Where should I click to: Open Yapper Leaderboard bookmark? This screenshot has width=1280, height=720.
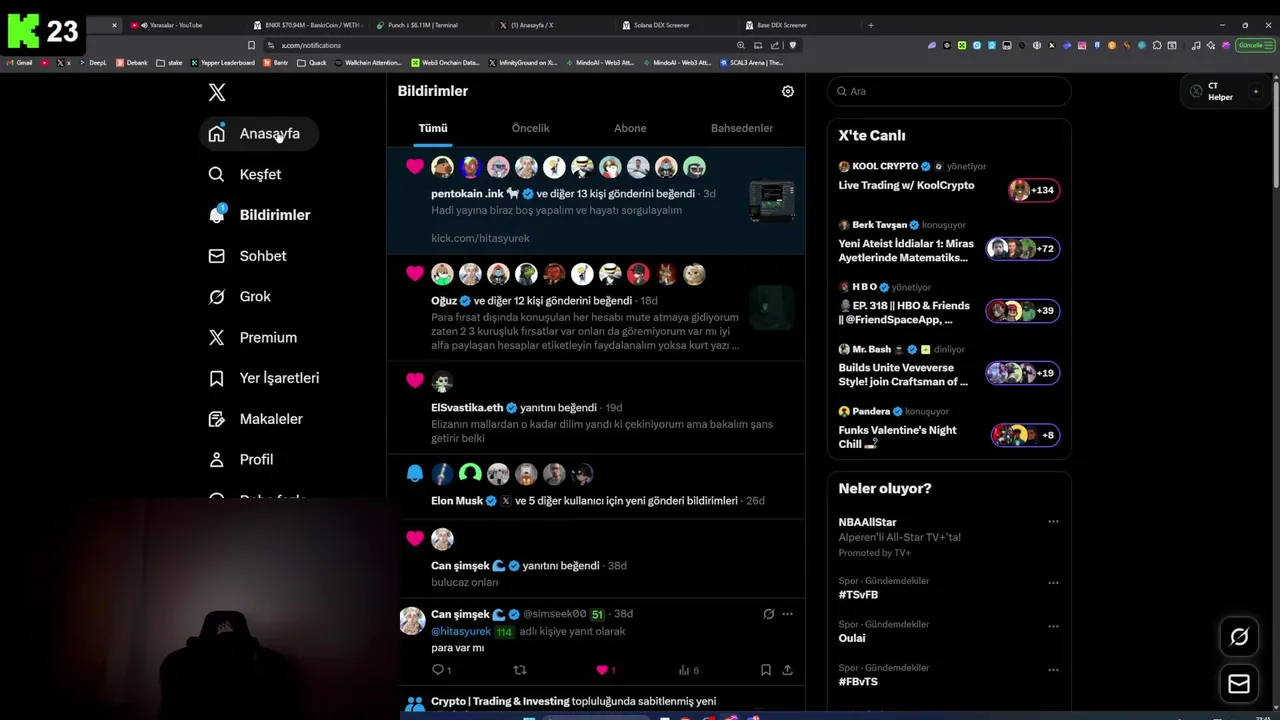[223, 63]
